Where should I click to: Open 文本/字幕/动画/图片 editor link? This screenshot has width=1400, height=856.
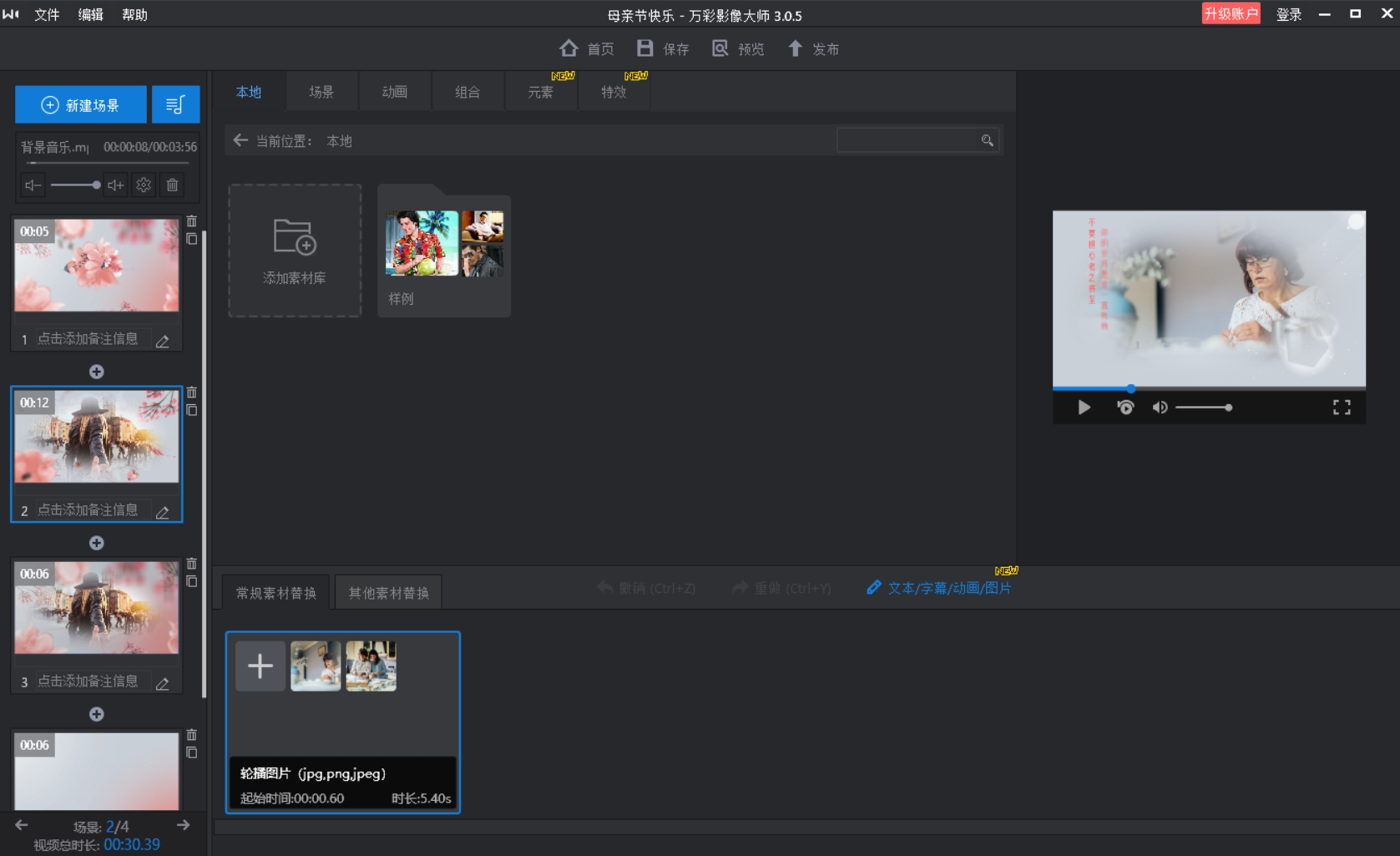coord(939,588)
